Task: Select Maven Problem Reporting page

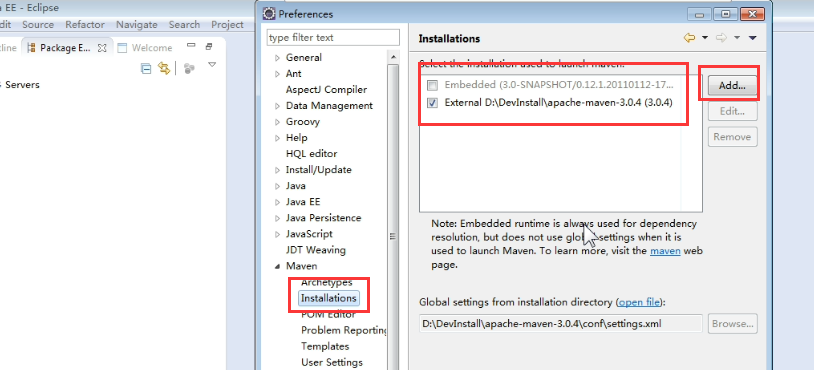Action: click(344, 331)
